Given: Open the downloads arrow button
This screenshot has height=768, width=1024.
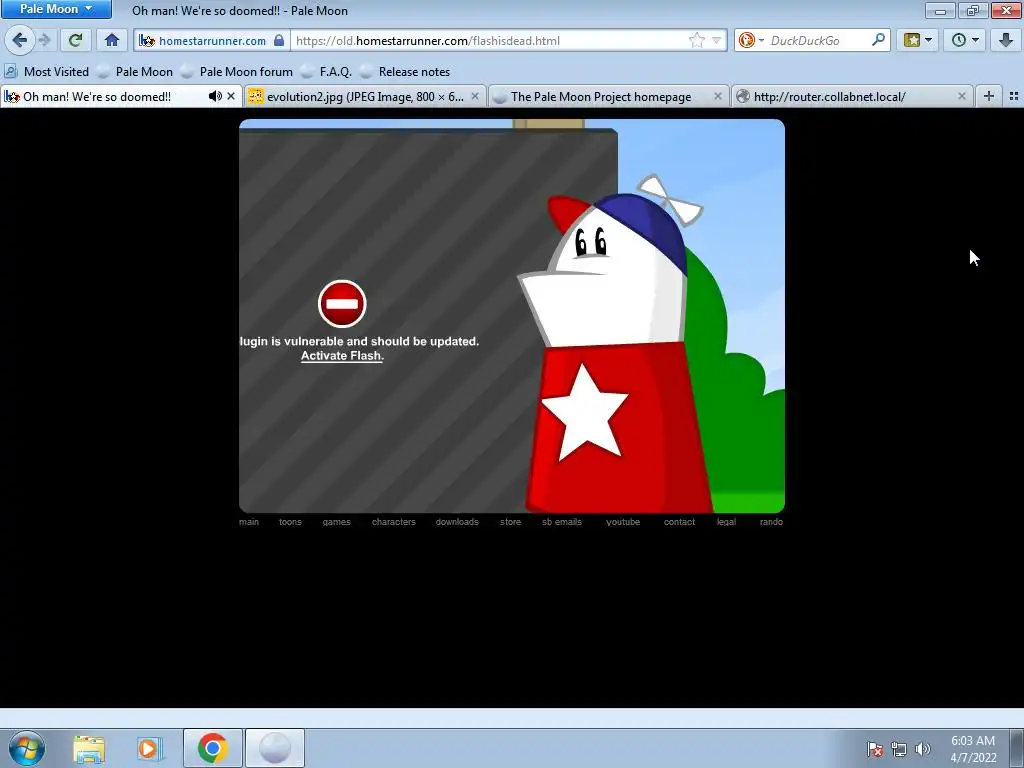Looking at the screenshot, I should coord(1006,40).
